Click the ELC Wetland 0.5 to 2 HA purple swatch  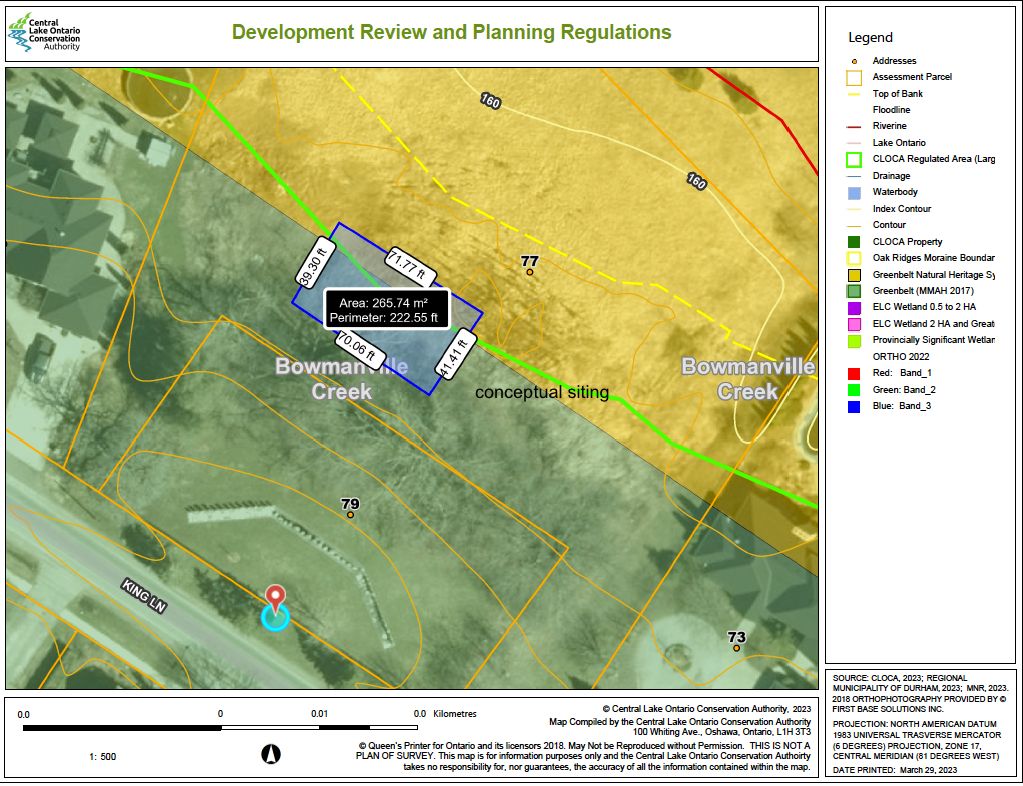(x=853, y=307)
